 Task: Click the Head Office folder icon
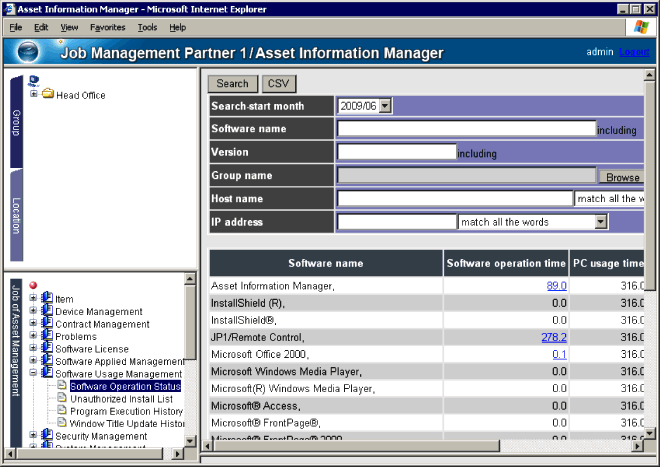coord(47,95)
